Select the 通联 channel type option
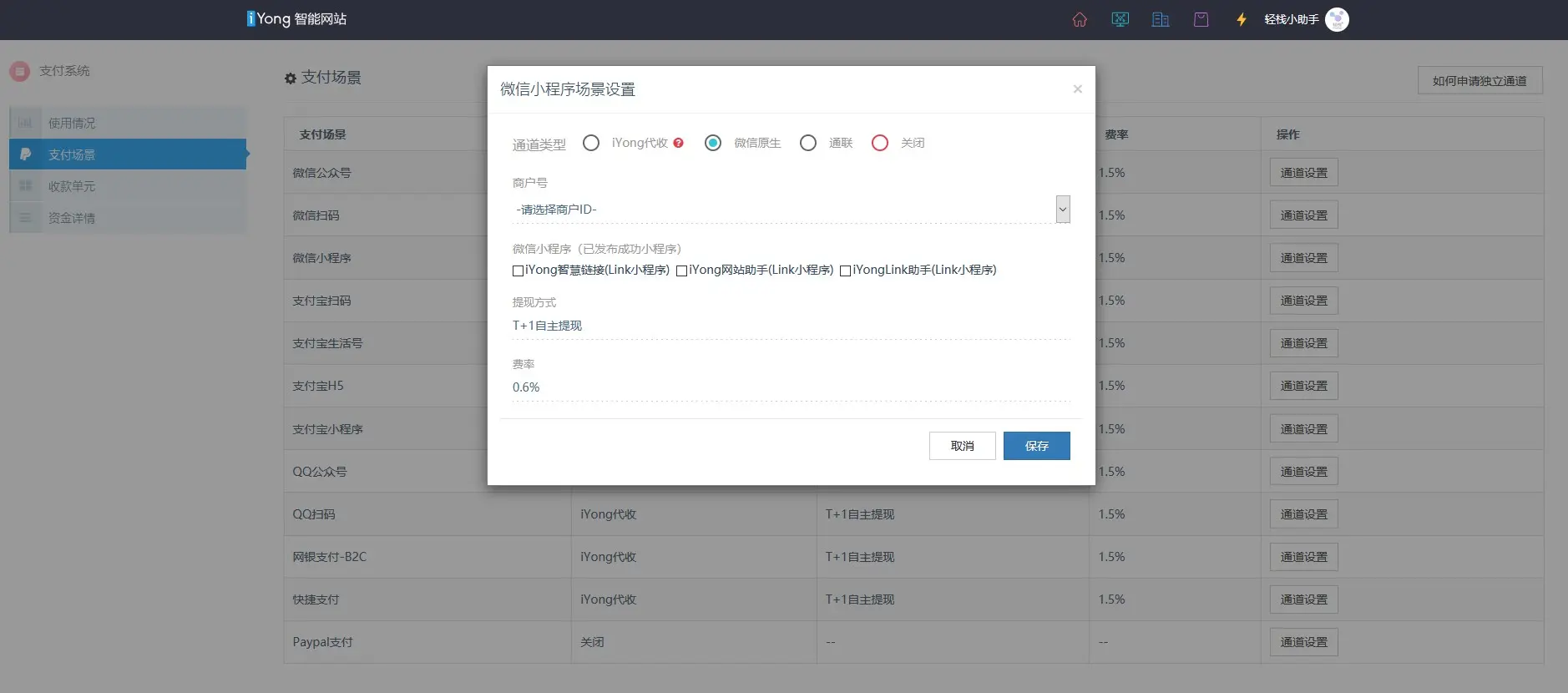 pyautogui.click(x=808, y=143)
